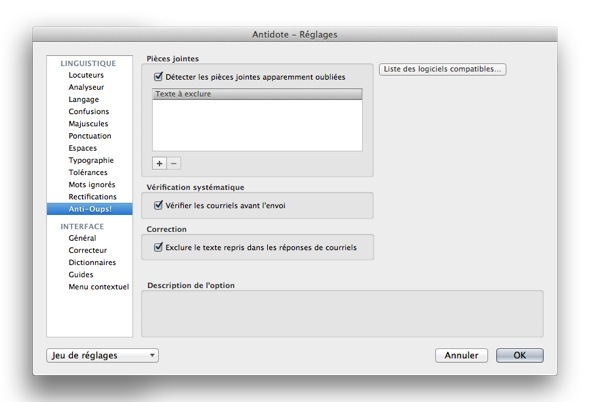Image resolution: width=596 pixels, height=402 pixels.
Task: Open Ponctuation settings
Action: [x=90, y=136]
